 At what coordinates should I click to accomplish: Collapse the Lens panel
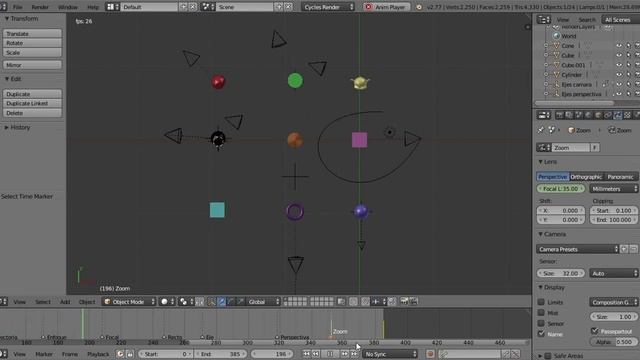pos(547,162)
